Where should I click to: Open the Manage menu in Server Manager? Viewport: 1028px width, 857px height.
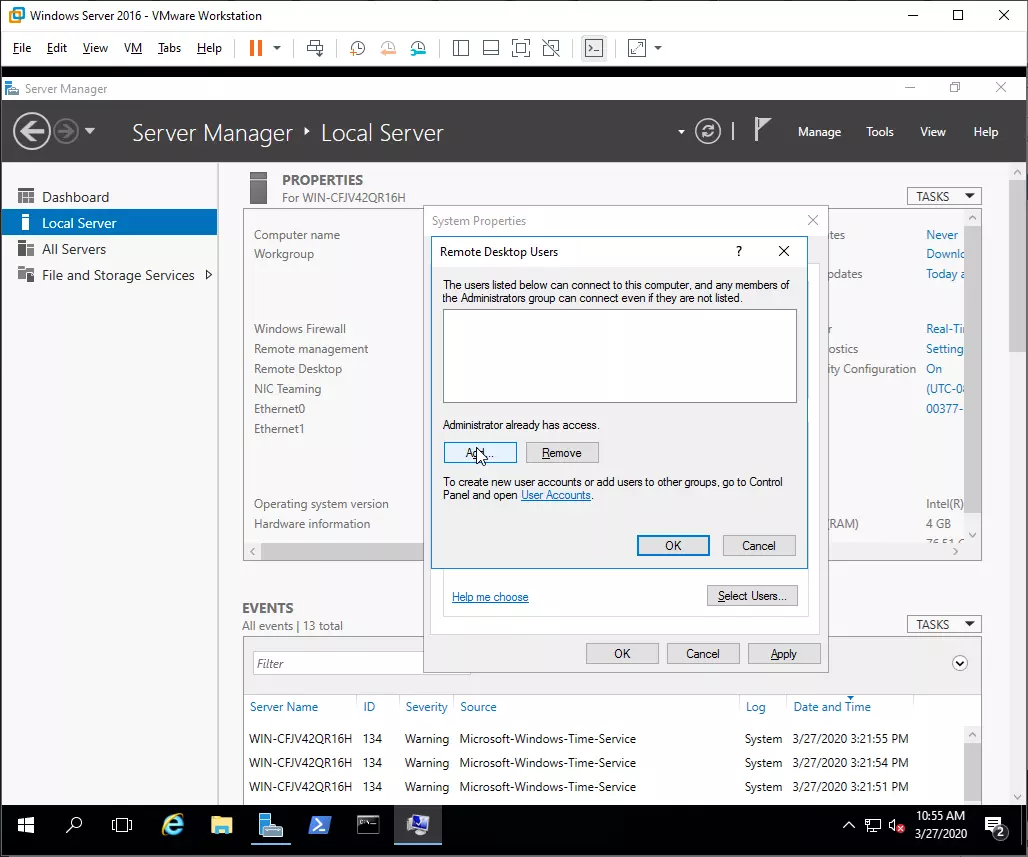[820, 132]
